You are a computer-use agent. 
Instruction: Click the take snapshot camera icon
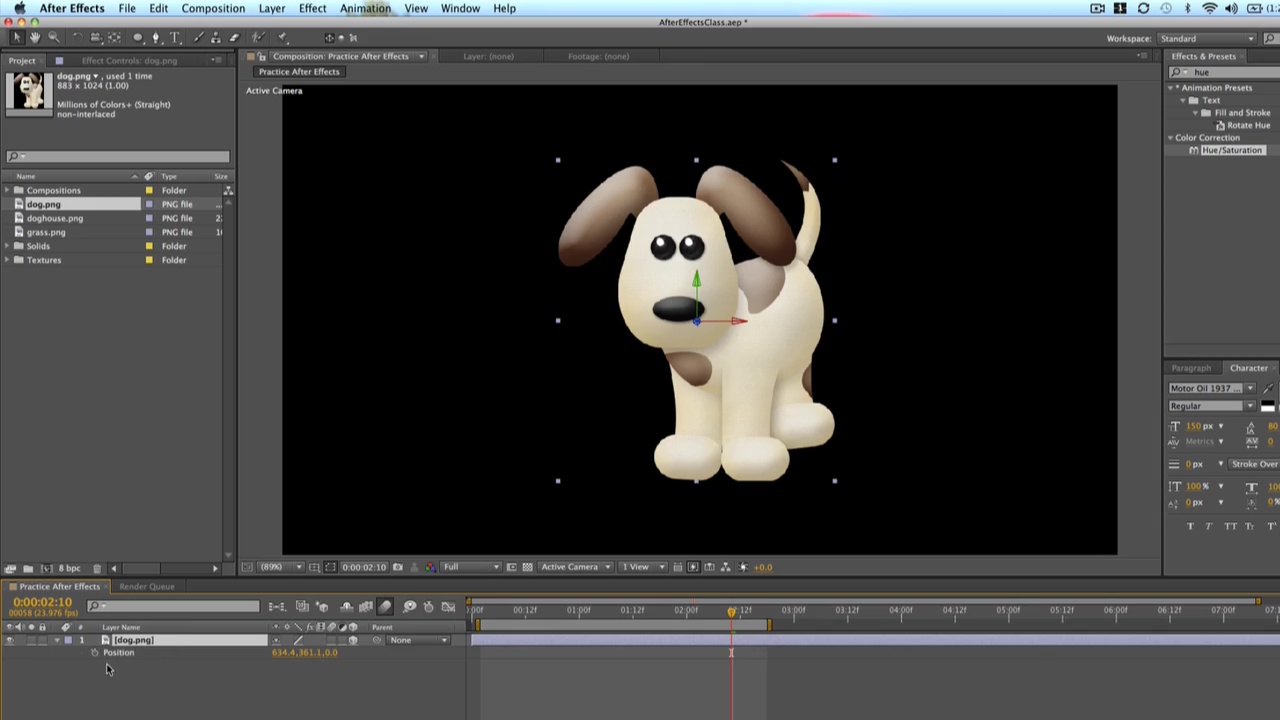[x=397, y=568]
